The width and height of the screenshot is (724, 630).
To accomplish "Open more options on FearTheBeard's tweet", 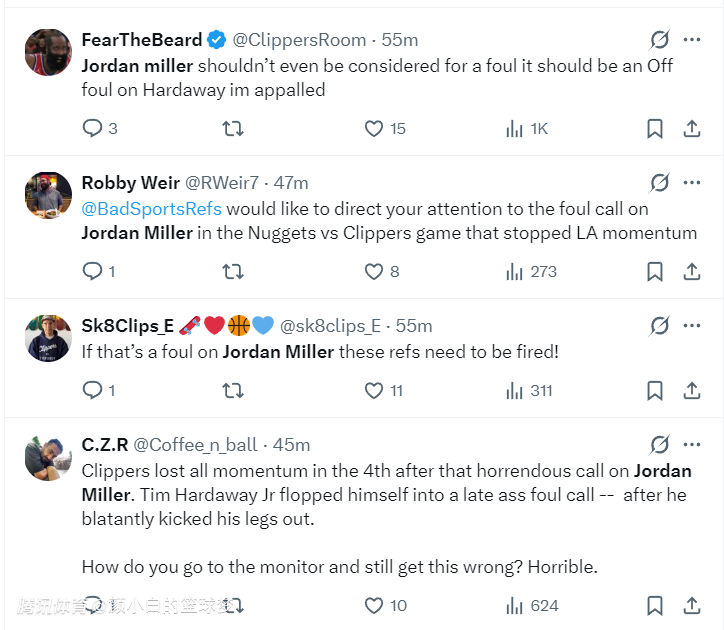I will click(x=691, y=40).
